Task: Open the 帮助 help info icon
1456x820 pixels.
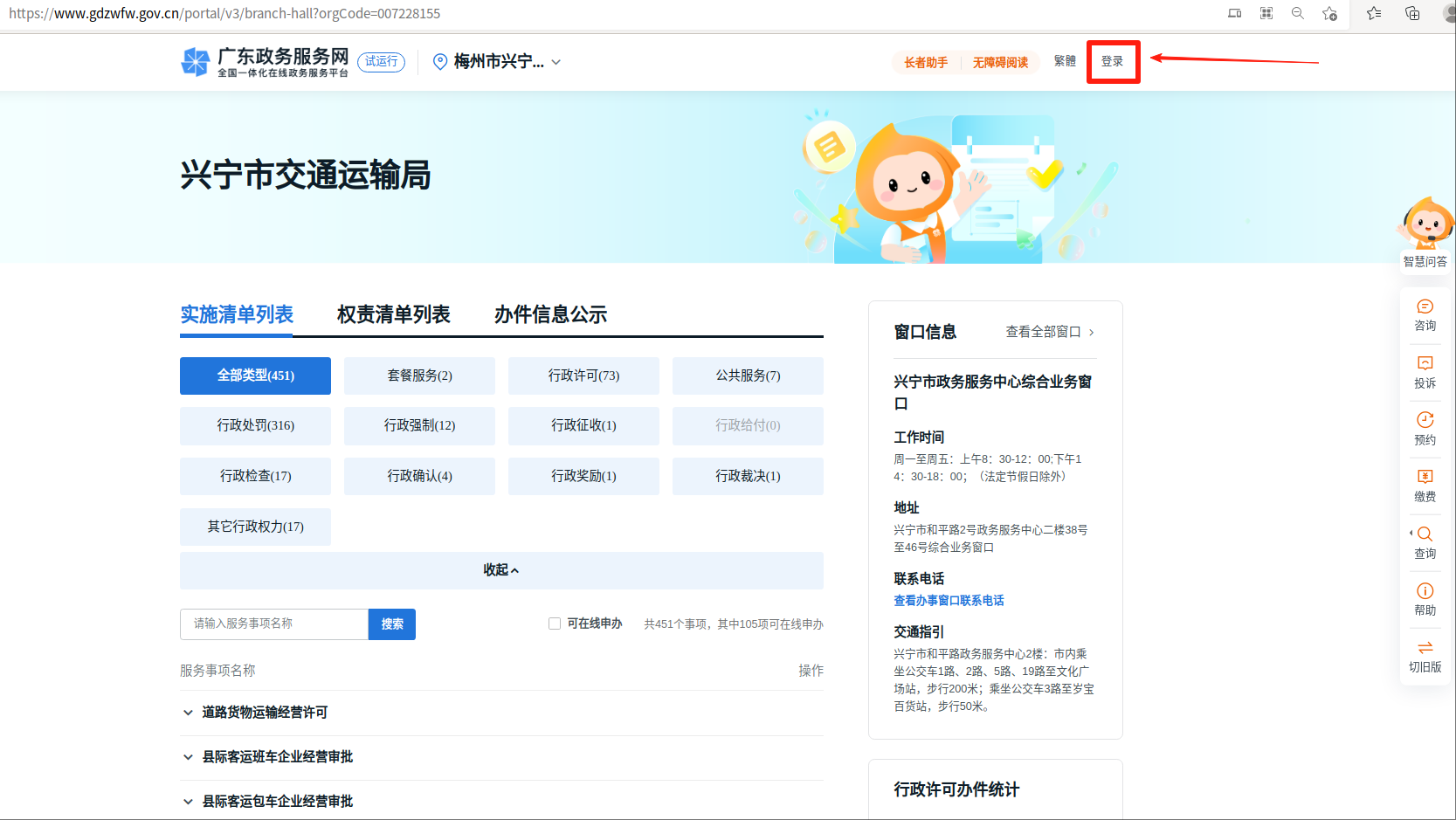Action: pyautogui.click(x=1425, y=591)
